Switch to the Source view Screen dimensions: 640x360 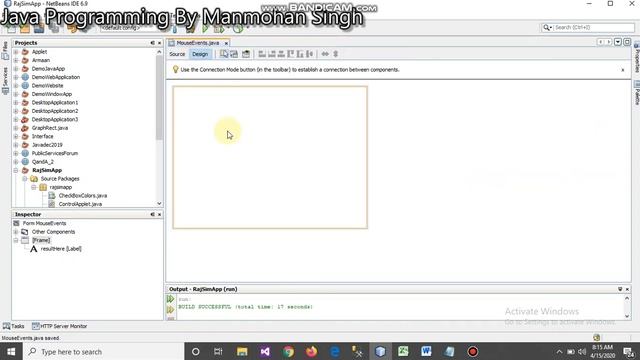coord(177,54)
